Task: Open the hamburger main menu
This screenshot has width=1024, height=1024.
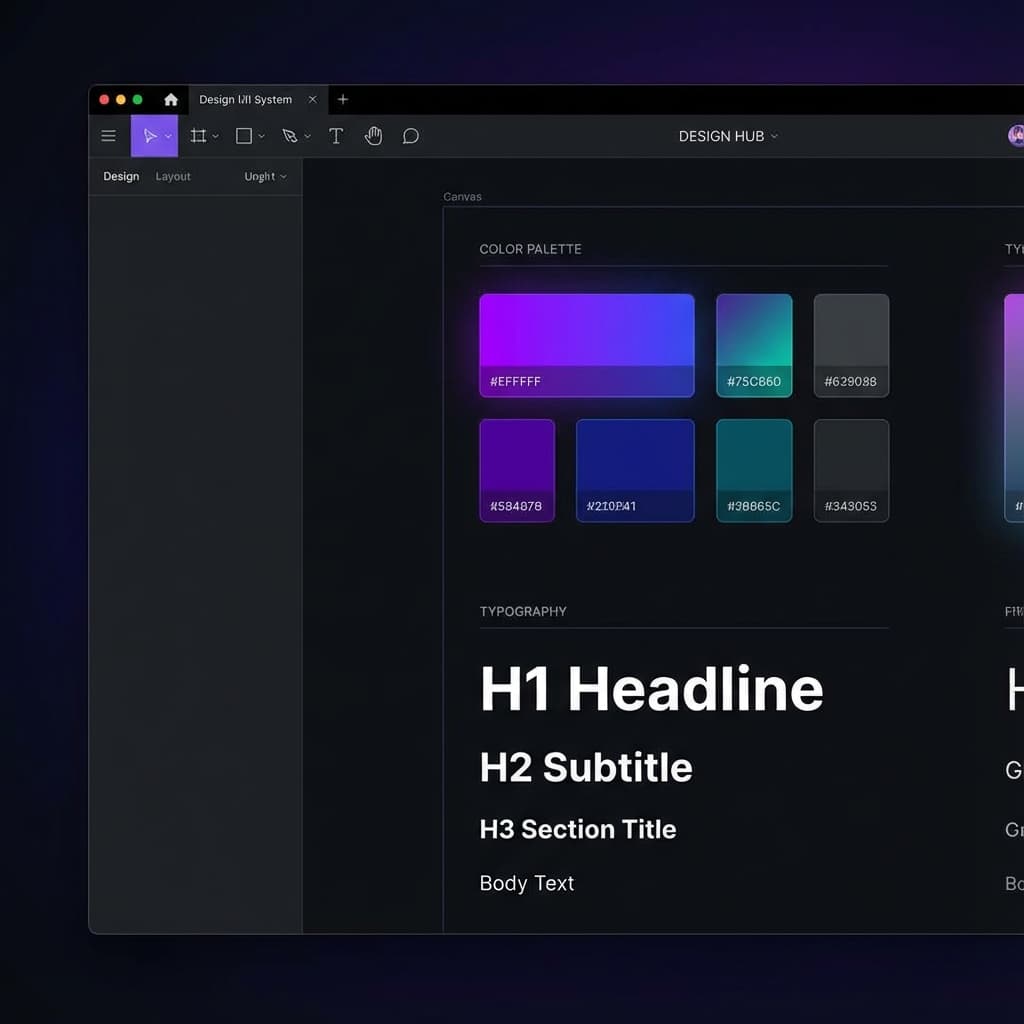Action: tap(109, 136)
